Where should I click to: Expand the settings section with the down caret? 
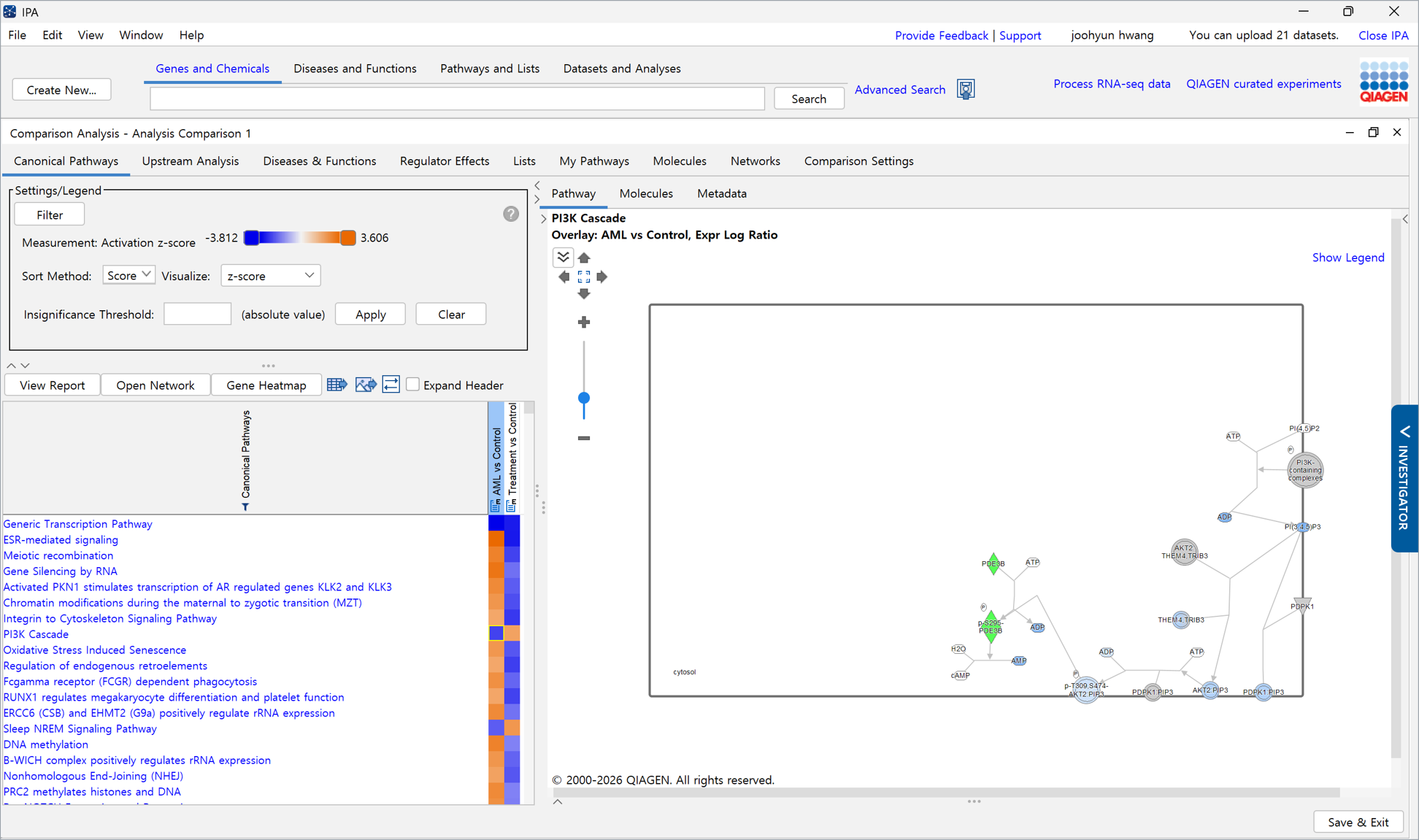[25, 366]
